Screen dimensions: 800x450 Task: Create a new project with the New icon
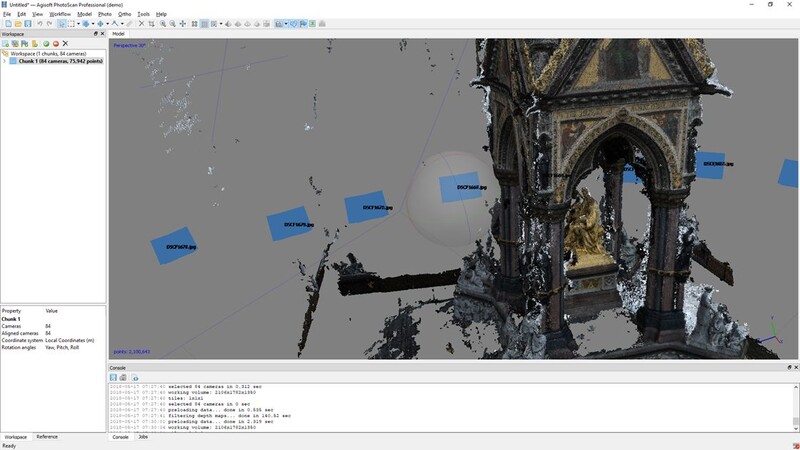[8, 23]
